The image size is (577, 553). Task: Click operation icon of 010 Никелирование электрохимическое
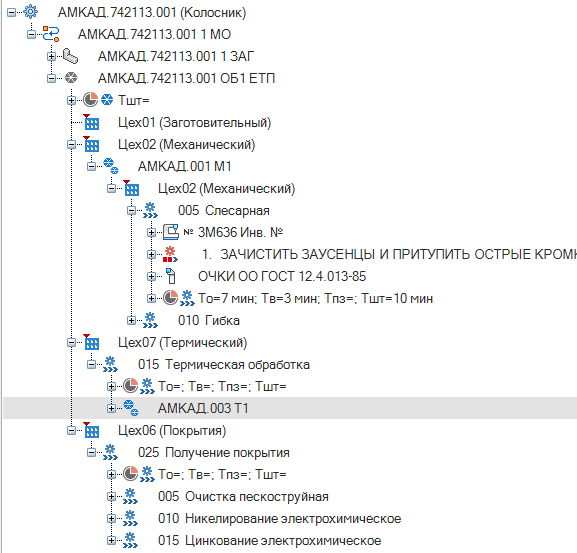click(x=130, y=518)
